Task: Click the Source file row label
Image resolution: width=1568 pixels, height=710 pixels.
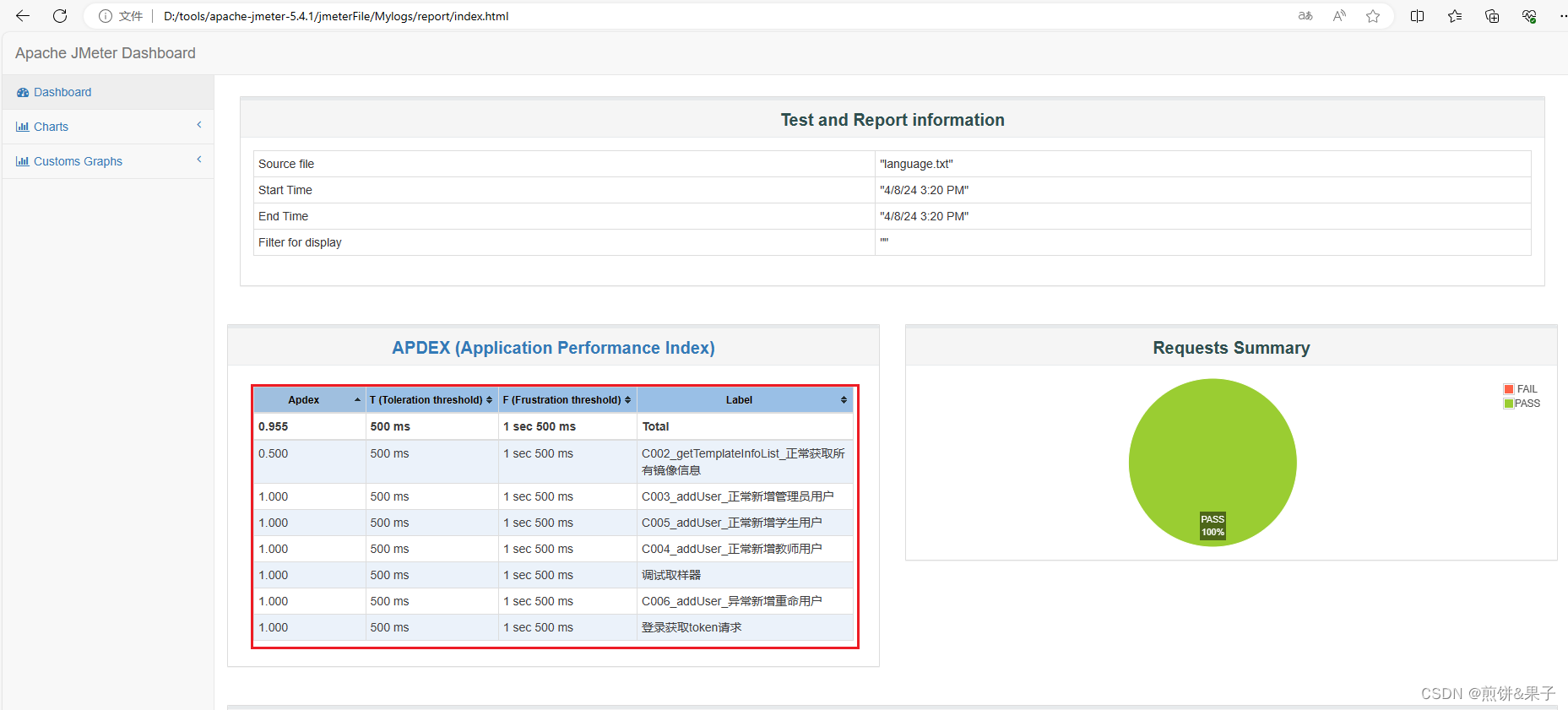Action: [286, 164]
